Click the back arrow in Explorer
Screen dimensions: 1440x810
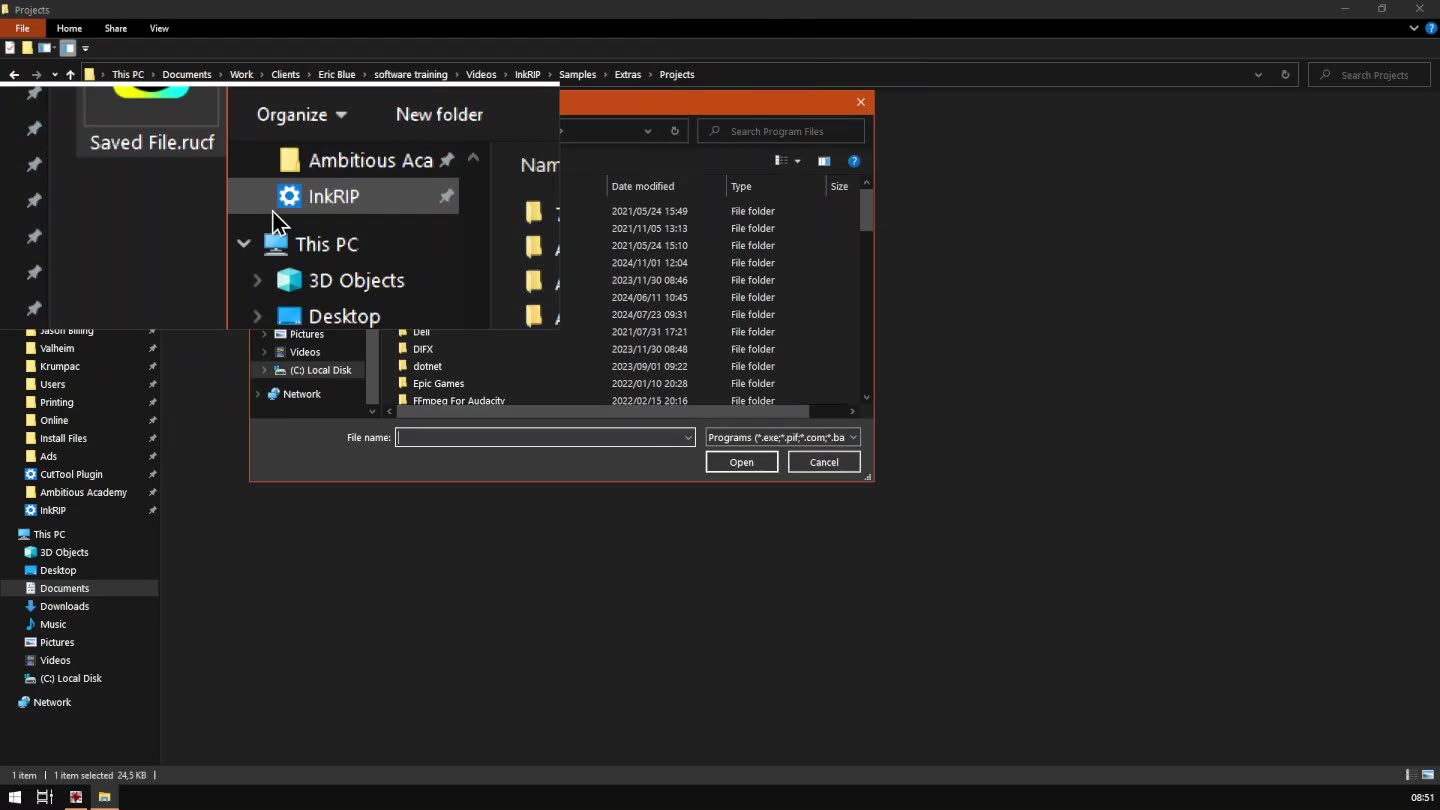tap(14, 75)
